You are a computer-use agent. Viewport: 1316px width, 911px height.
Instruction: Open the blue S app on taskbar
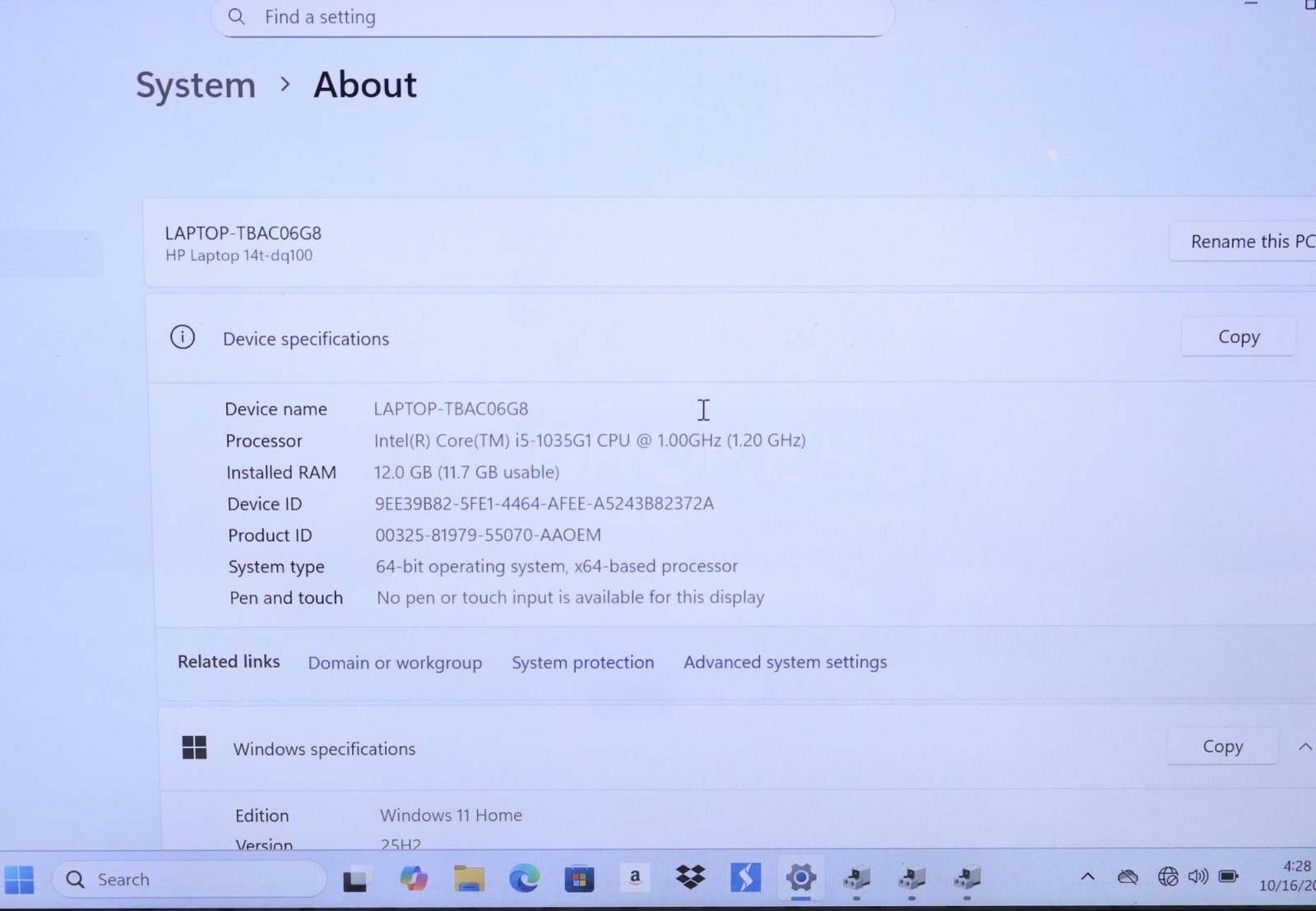click(745, 877)
